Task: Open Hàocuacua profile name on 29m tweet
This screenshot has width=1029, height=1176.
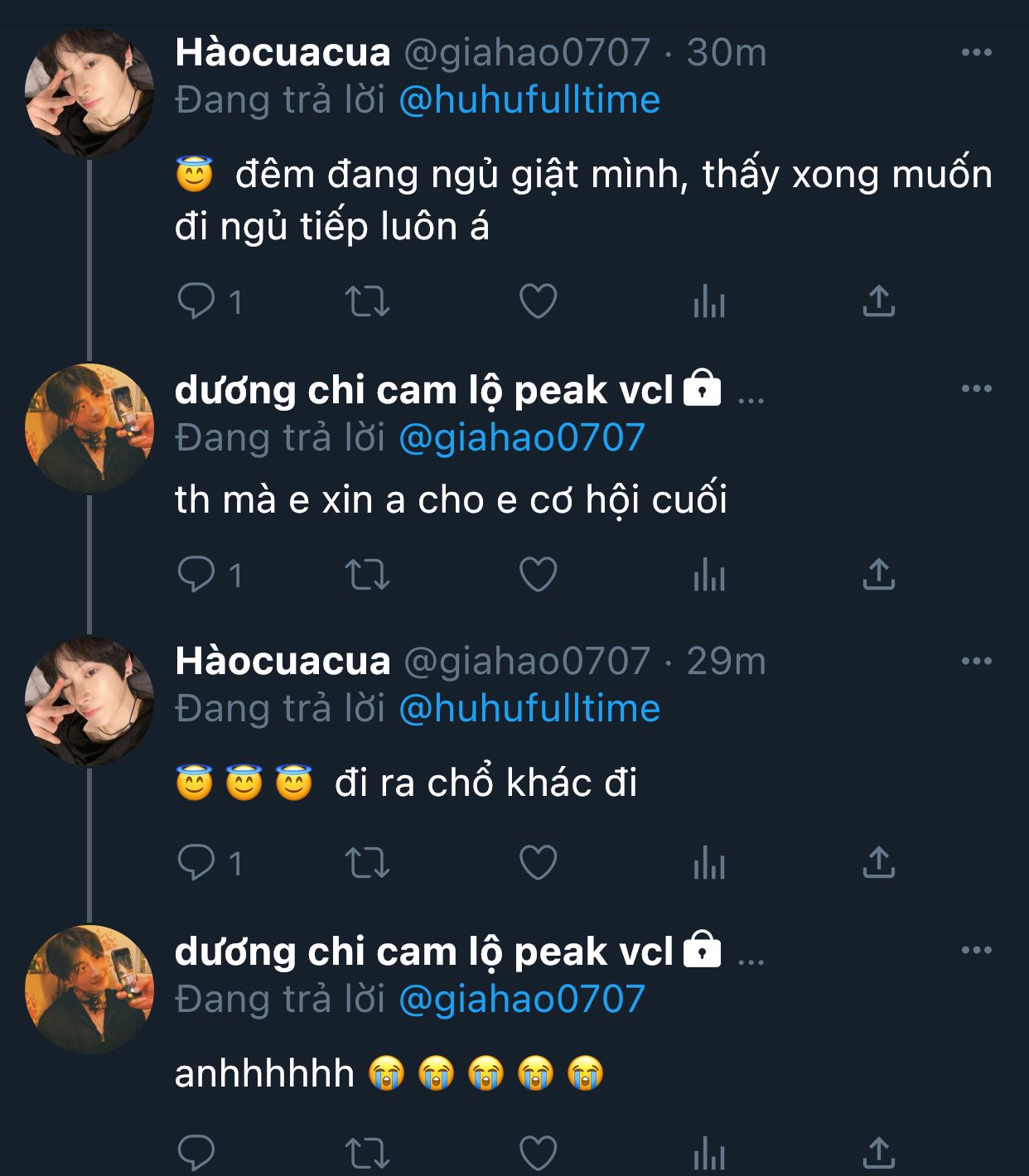Action: pyautogui.click(x=283, y=661)
